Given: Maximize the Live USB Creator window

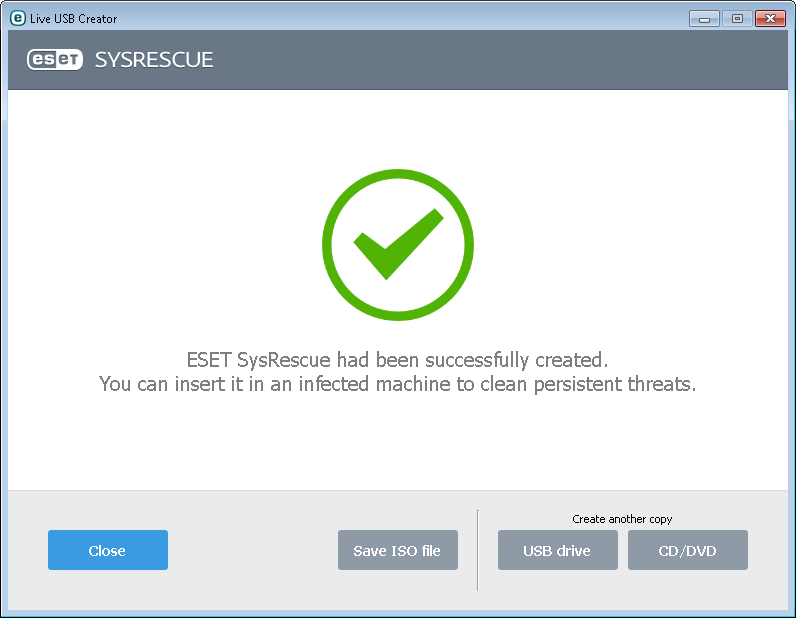Looking at the screenshot, I should pos(737,18).
